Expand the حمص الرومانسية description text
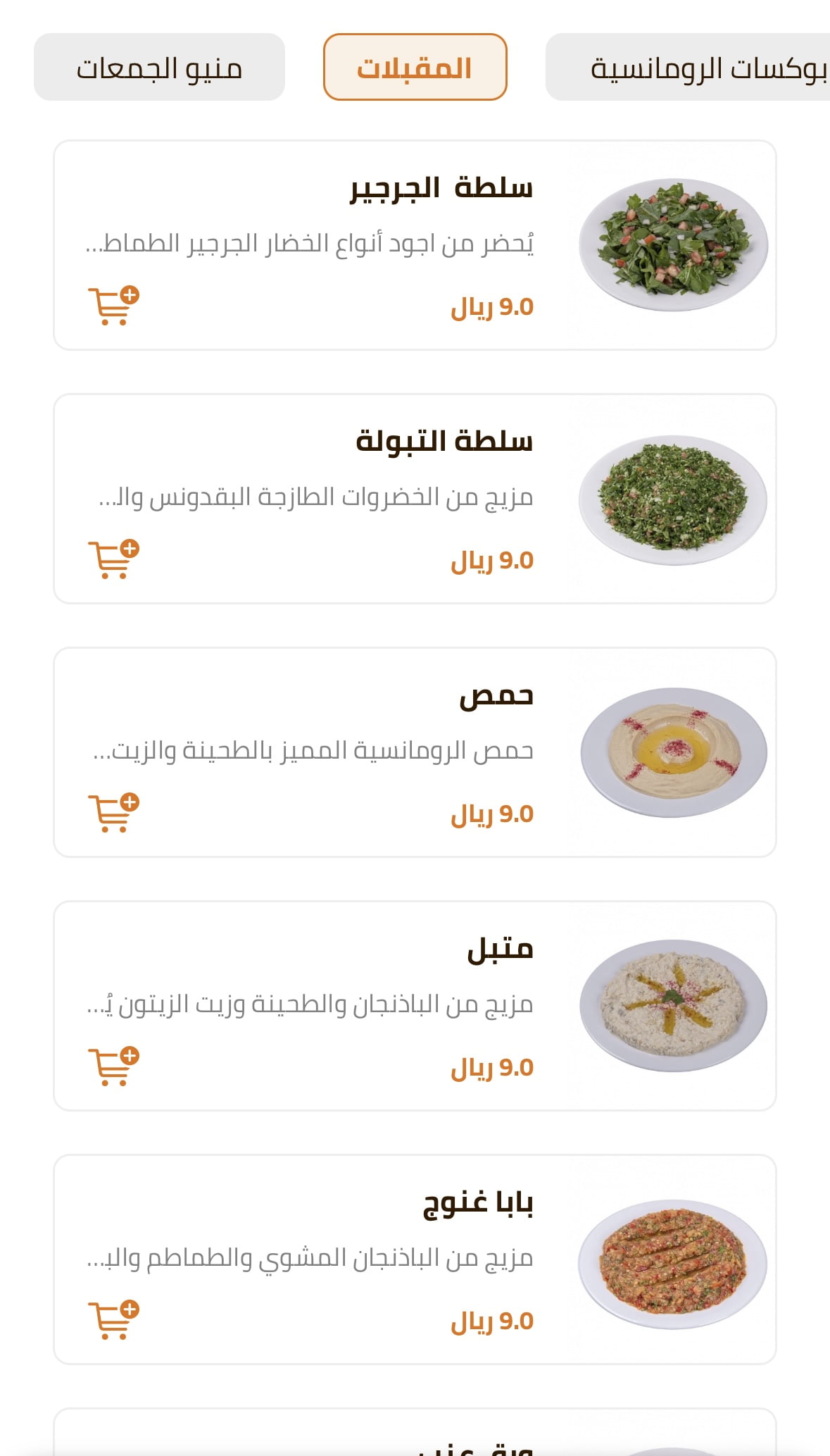Screen dimensions: 830x1456 [313, 751]
